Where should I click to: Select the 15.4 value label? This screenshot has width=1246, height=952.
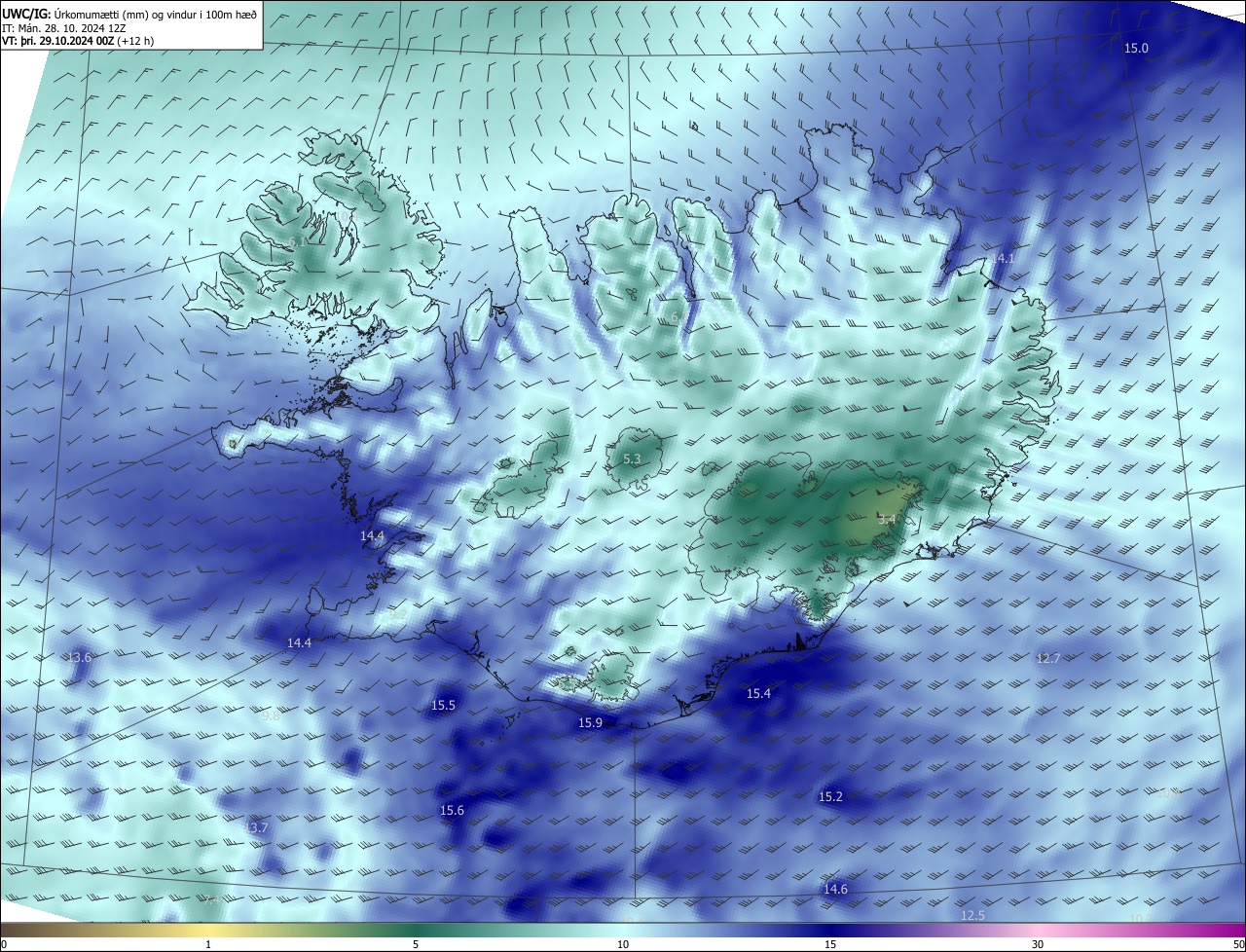(758, 693)
